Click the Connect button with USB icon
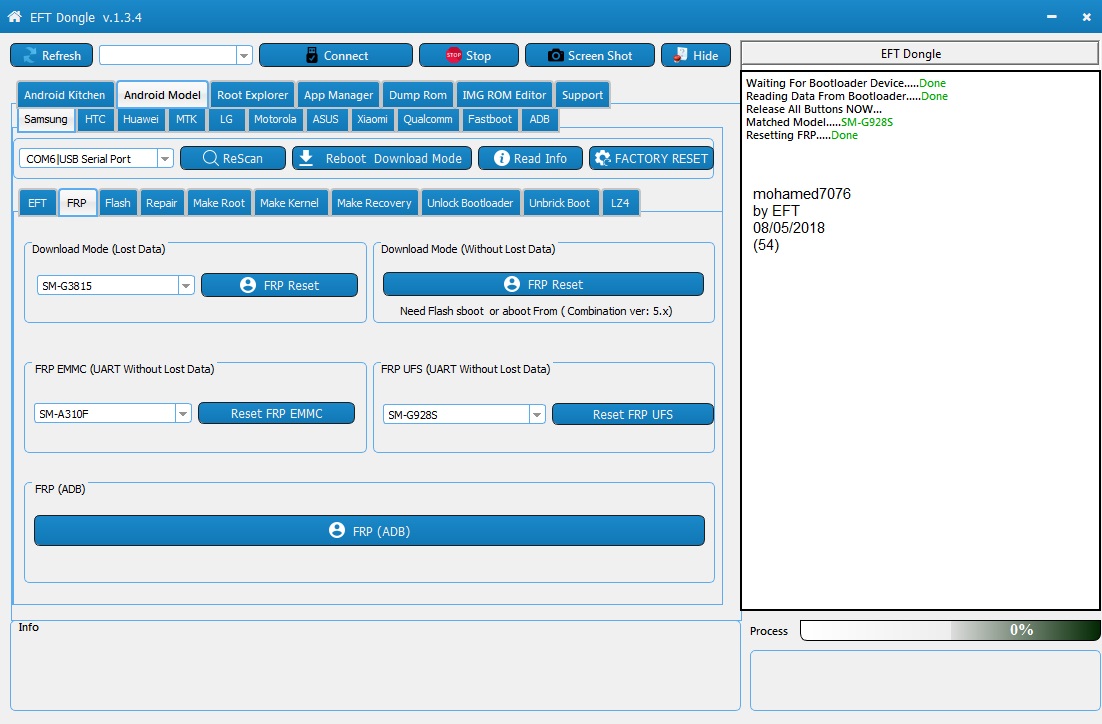The height and width of the screenshot is (724, 1102). click(x=336, y=56)
